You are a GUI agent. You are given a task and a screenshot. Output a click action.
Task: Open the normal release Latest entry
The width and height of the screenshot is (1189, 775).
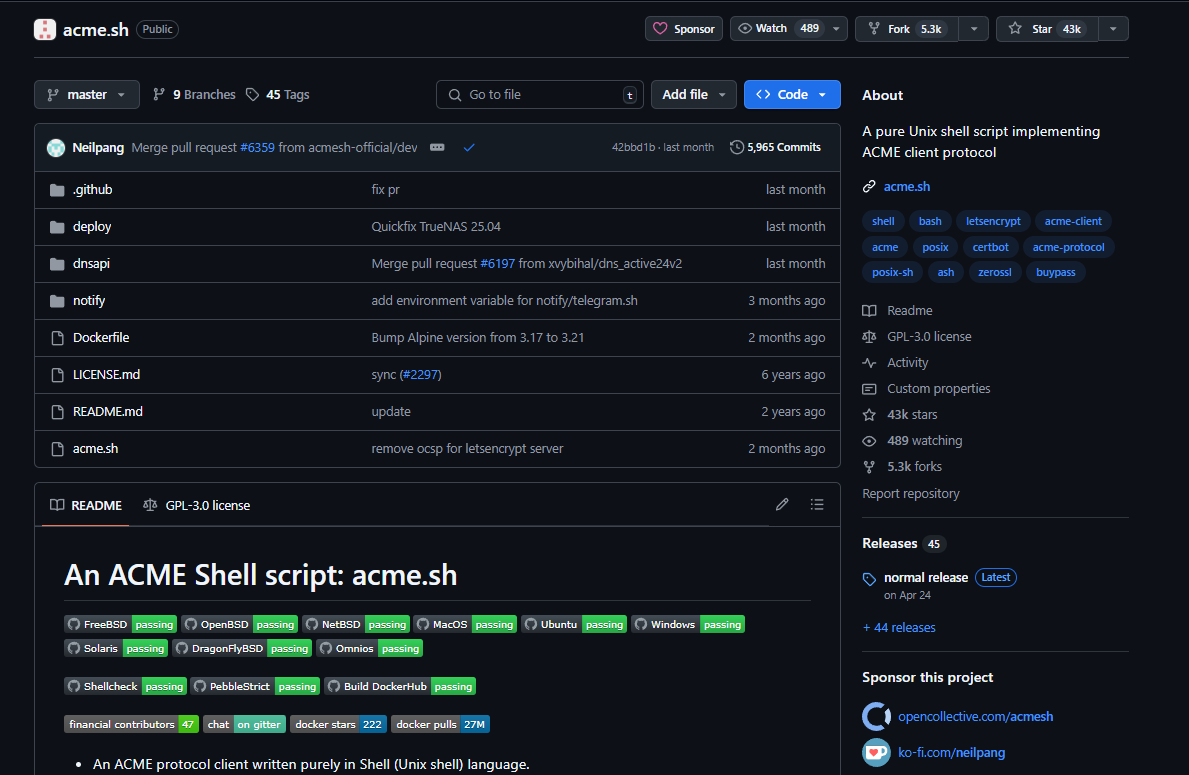(940, 585)
